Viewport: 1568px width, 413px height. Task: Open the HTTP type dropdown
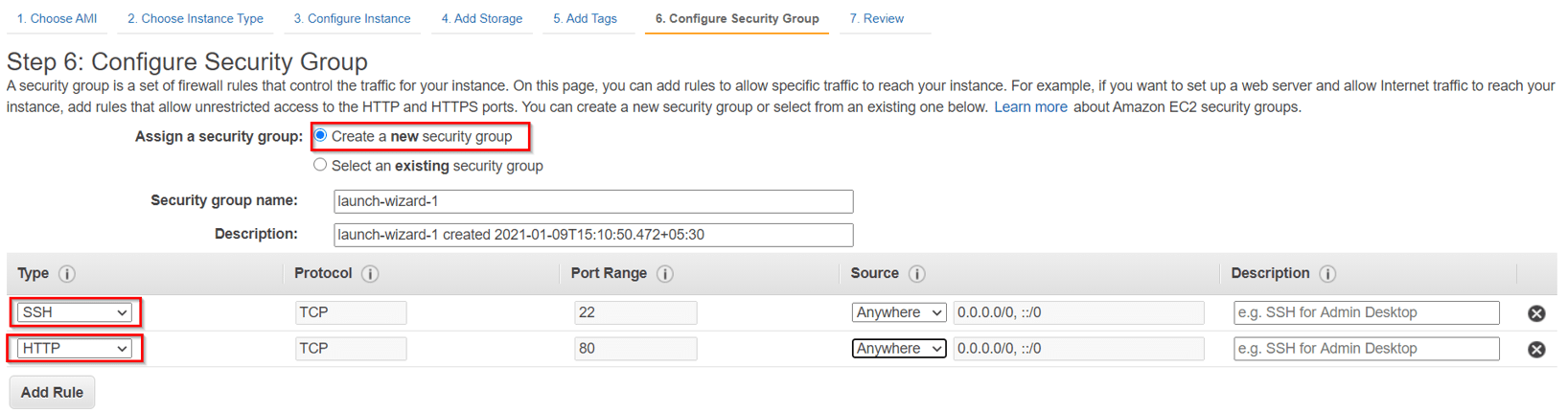coord(75,349)
